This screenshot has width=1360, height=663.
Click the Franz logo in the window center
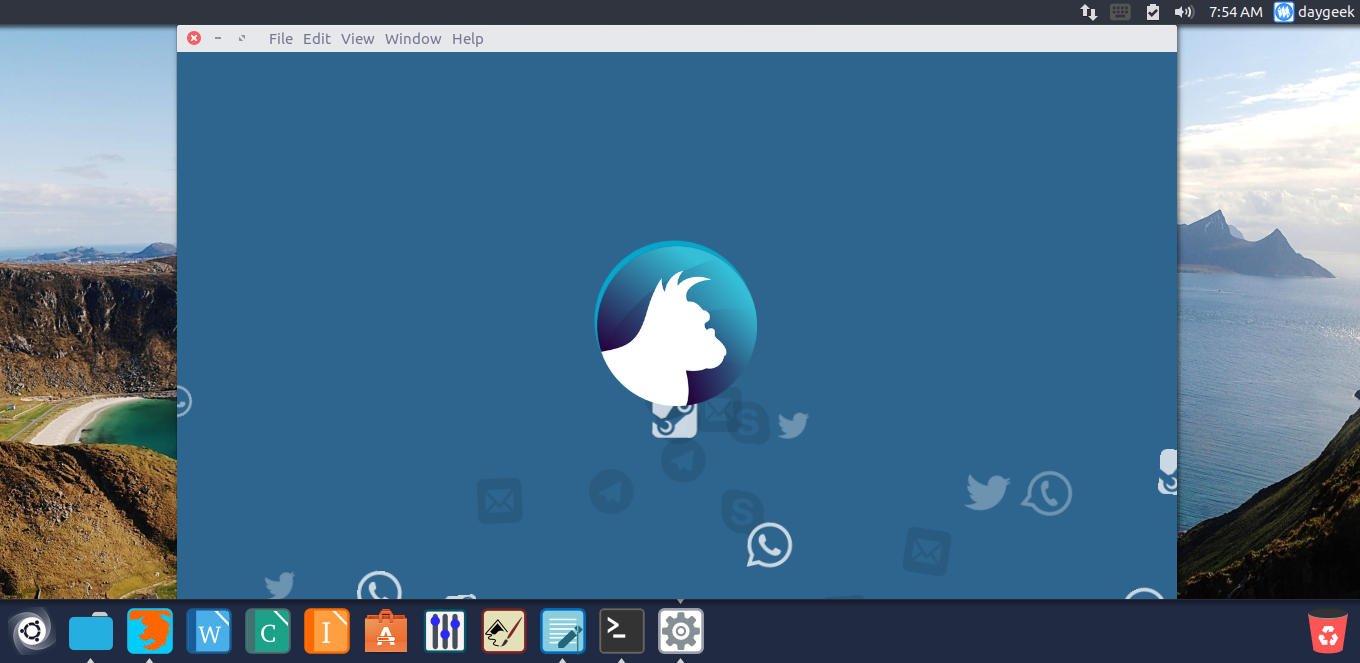point(676,323)
